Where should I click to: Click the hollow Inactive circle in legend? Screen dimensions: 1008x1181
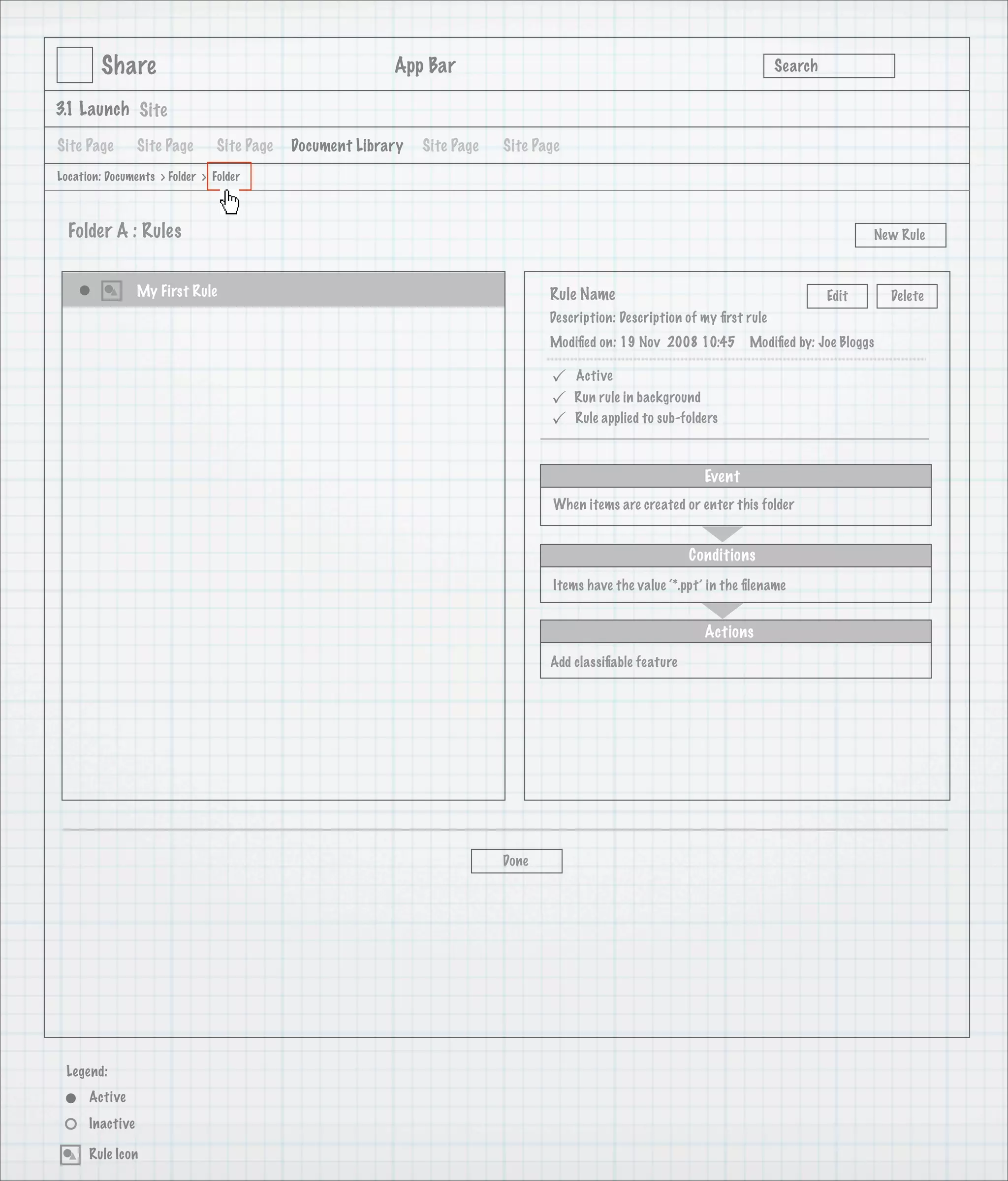click(71, 1124)
